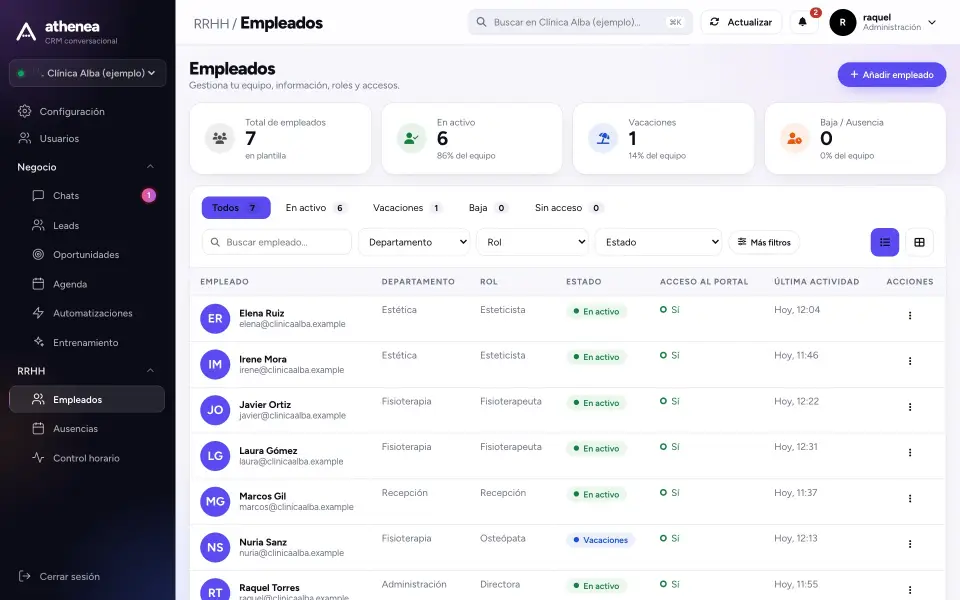Click the Vacaciones umbrella card icon

coord(603,138)
